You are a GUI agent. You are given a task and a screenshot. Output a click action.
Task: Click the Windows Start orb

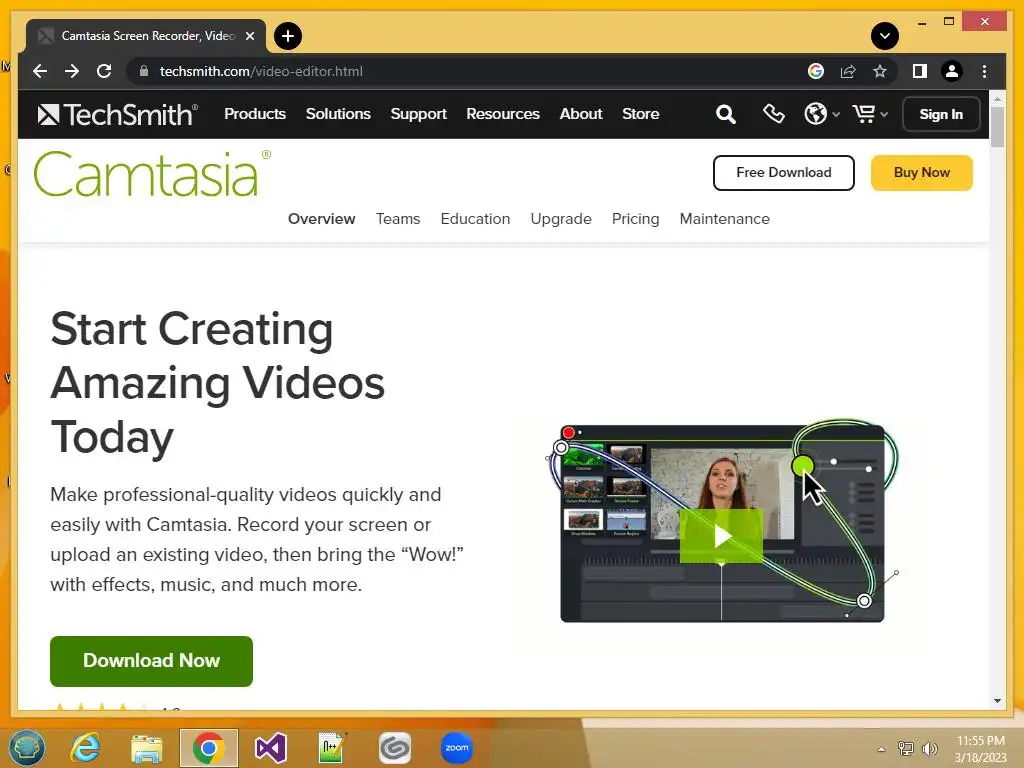click(27, 748)
